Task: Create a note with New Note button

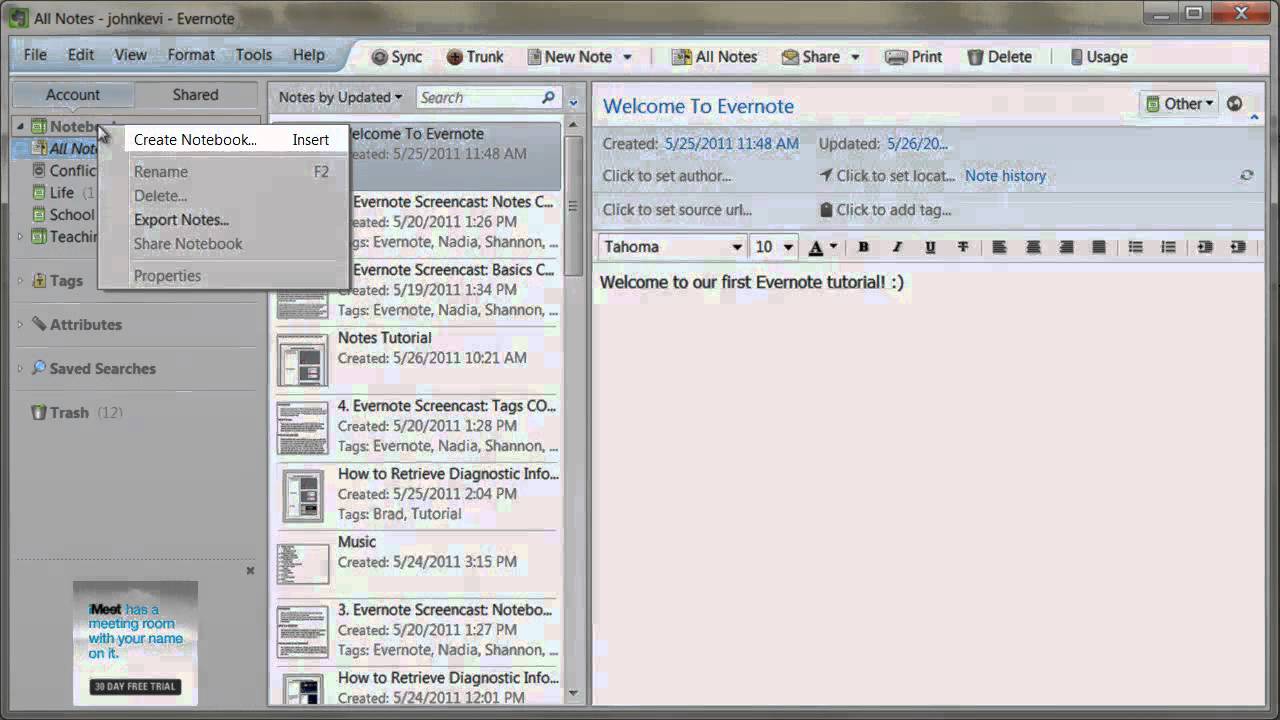Action: click(569, 57)
